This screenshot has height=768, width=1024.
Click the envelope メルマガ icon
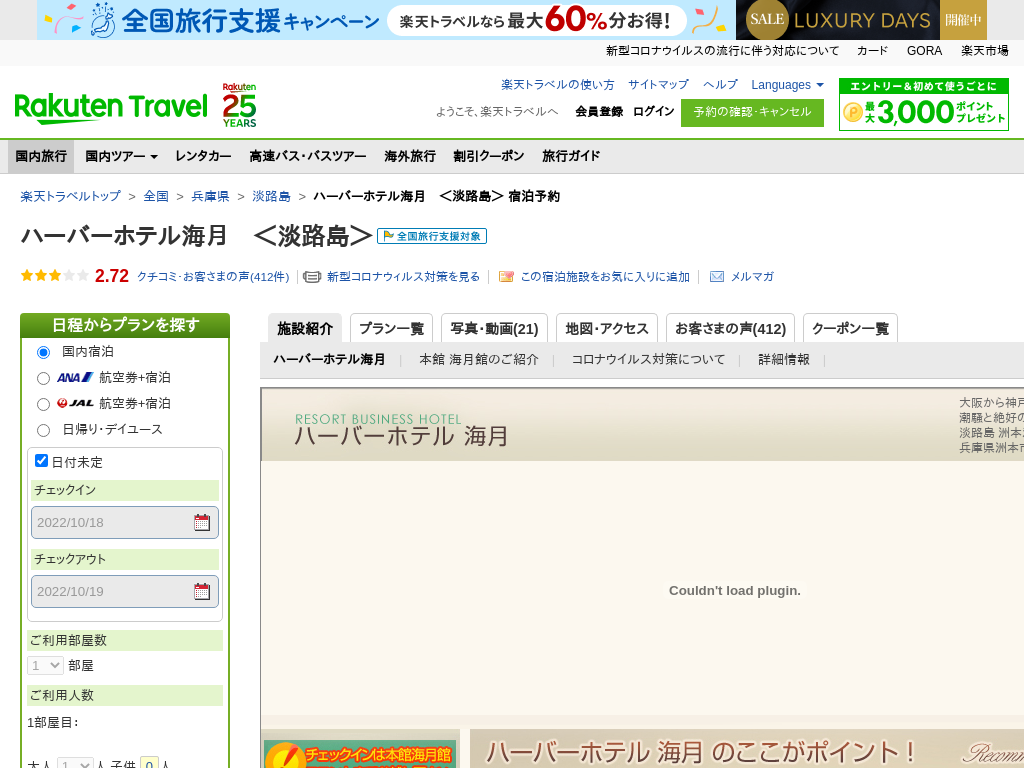[717, 277]
